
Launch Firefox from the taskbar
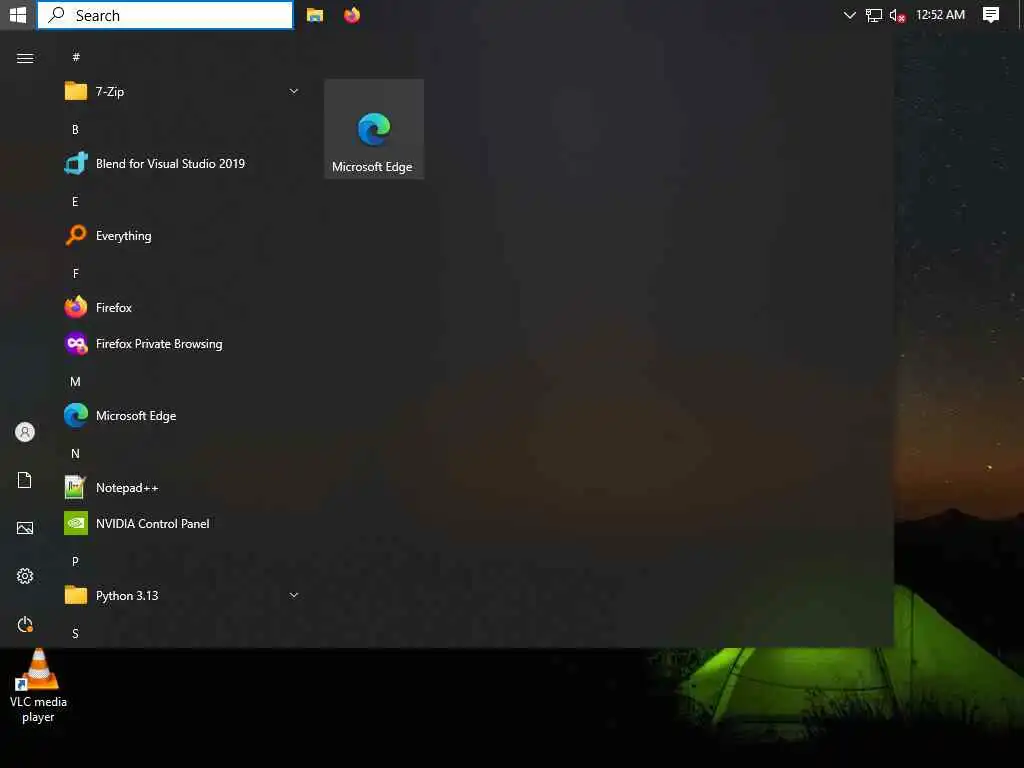click(x=352, y=15)
